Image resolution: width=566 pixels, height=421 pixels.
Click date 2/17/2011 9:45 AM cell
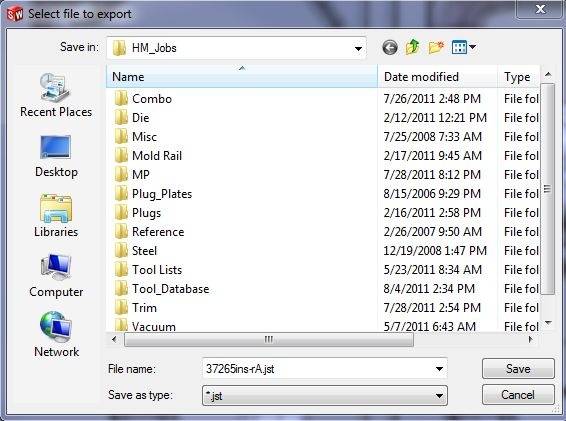point(432,156)
